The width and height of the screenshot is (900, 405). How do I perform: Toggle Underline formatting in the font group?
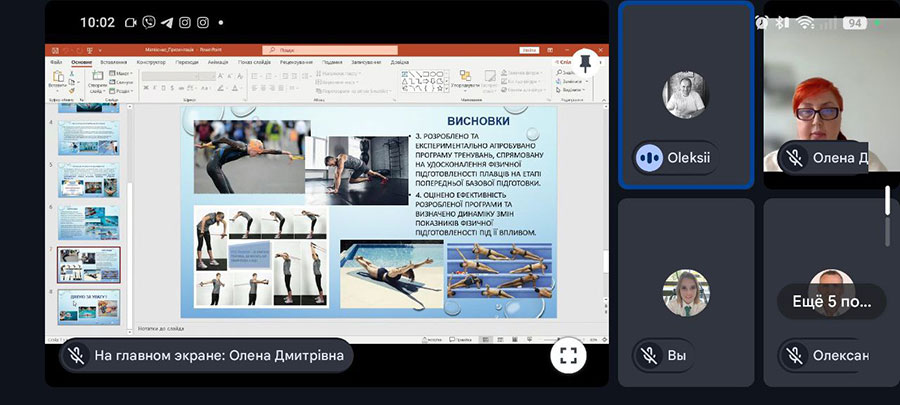[x=163, y=88]
